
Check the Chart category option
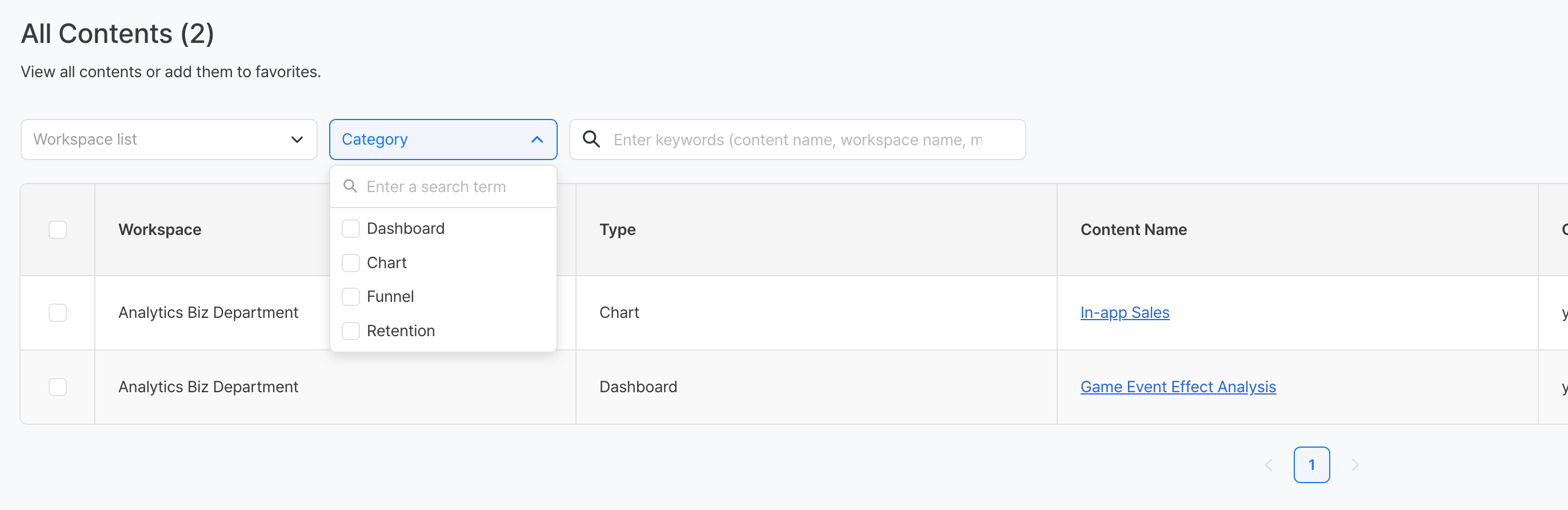coord(351,262)
